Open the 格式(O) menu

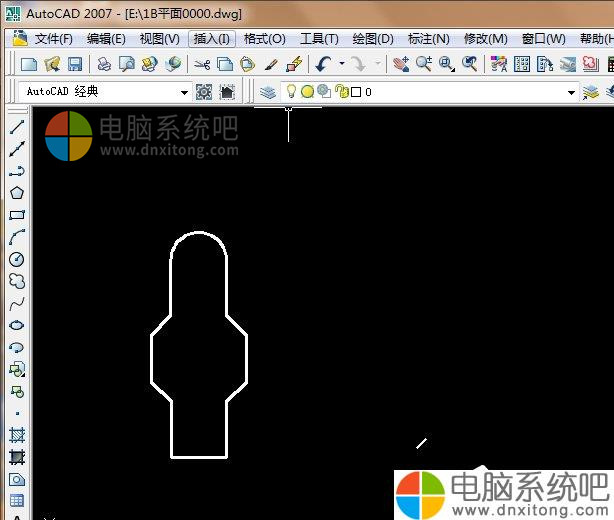coord(265,39)
